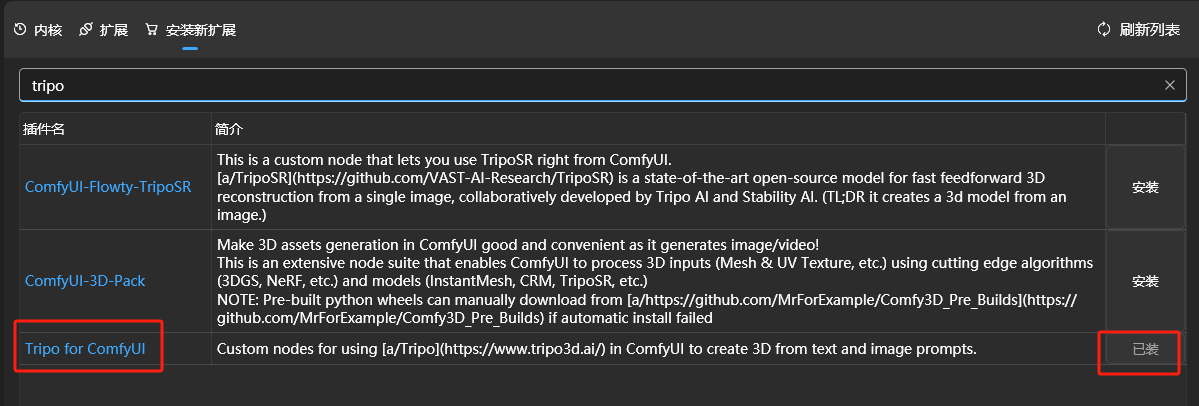Screen dimensions: 1199x406
Task: Open the ComfyUI-Flowty-TripoSR plugin link
Action: (108, 187)
